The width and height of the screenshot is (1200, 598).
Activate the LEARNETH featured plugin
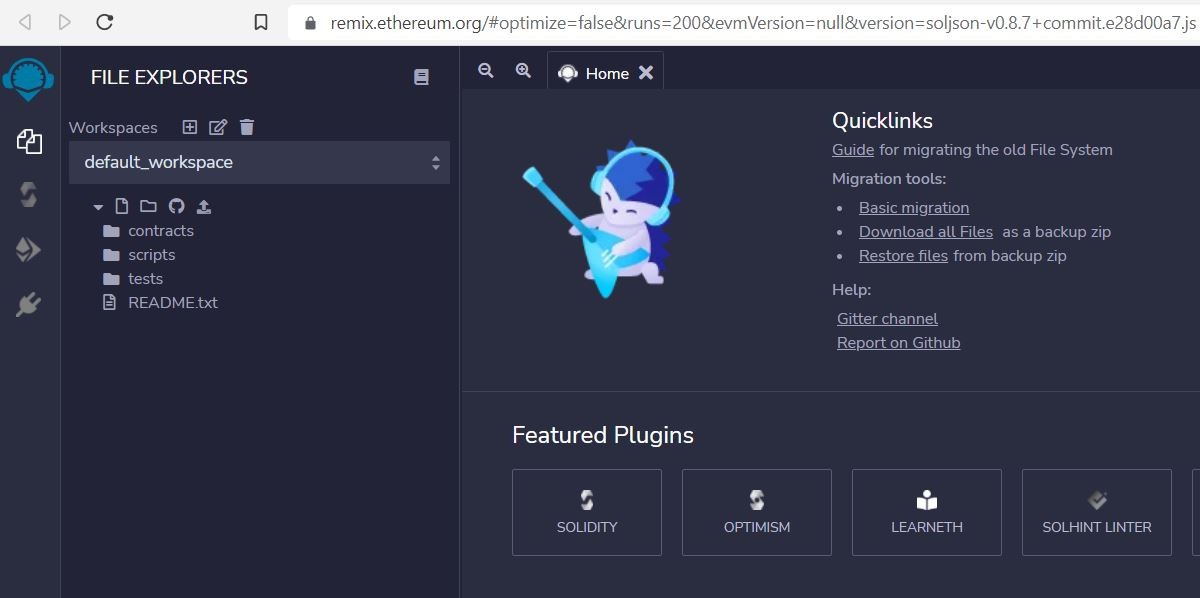(x=927, y=512)
